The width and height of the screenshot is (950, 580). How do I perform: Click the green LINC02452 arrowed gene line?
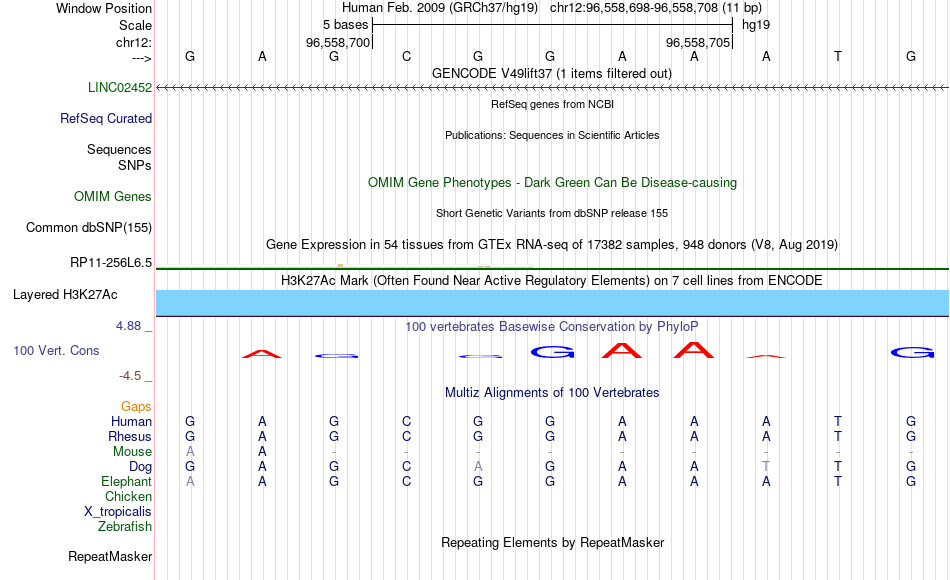tap(552, 88)
